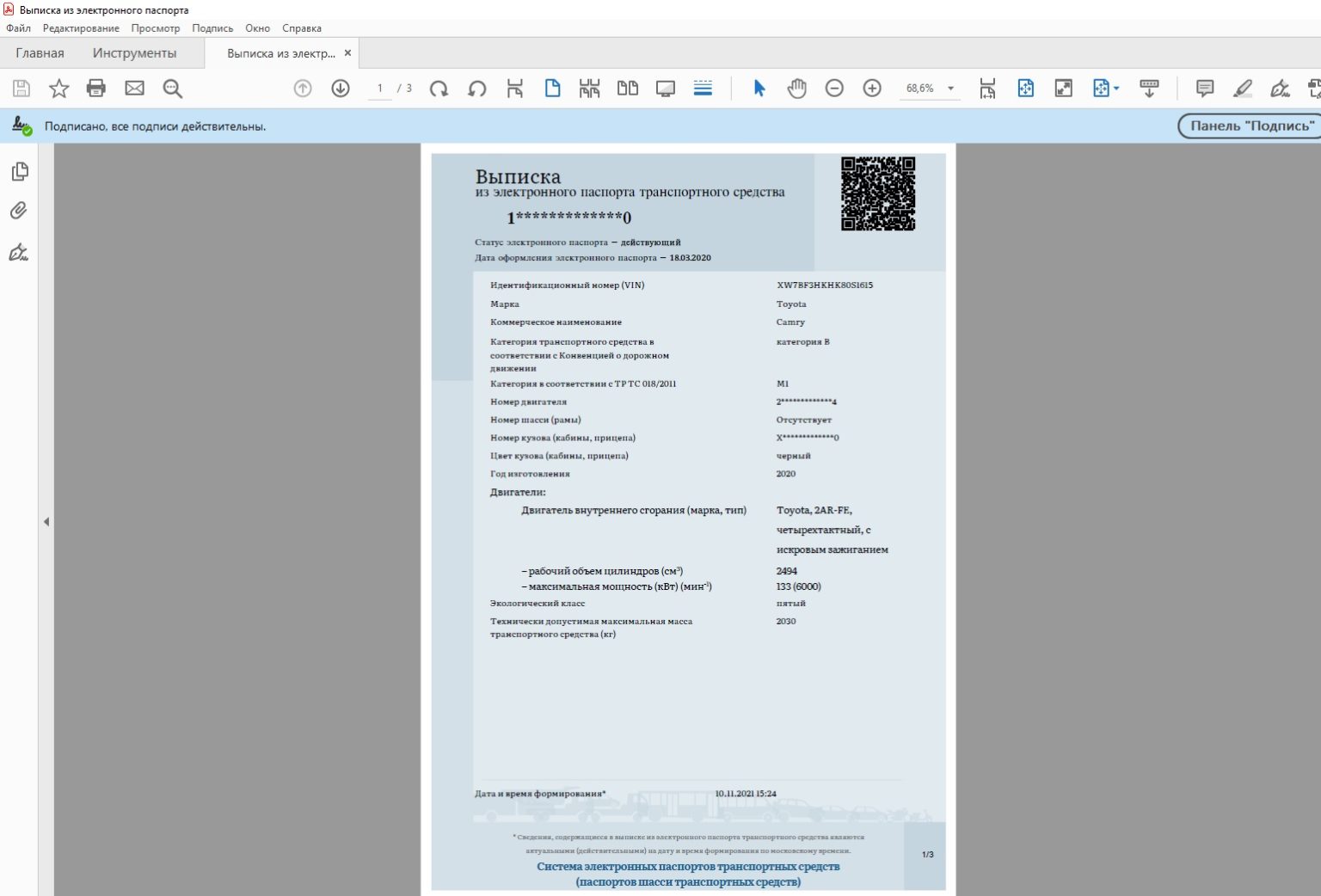Open the Панель "Подпись" button
This screenshot has width=1321, height=896.
[x=1249, y=126]
